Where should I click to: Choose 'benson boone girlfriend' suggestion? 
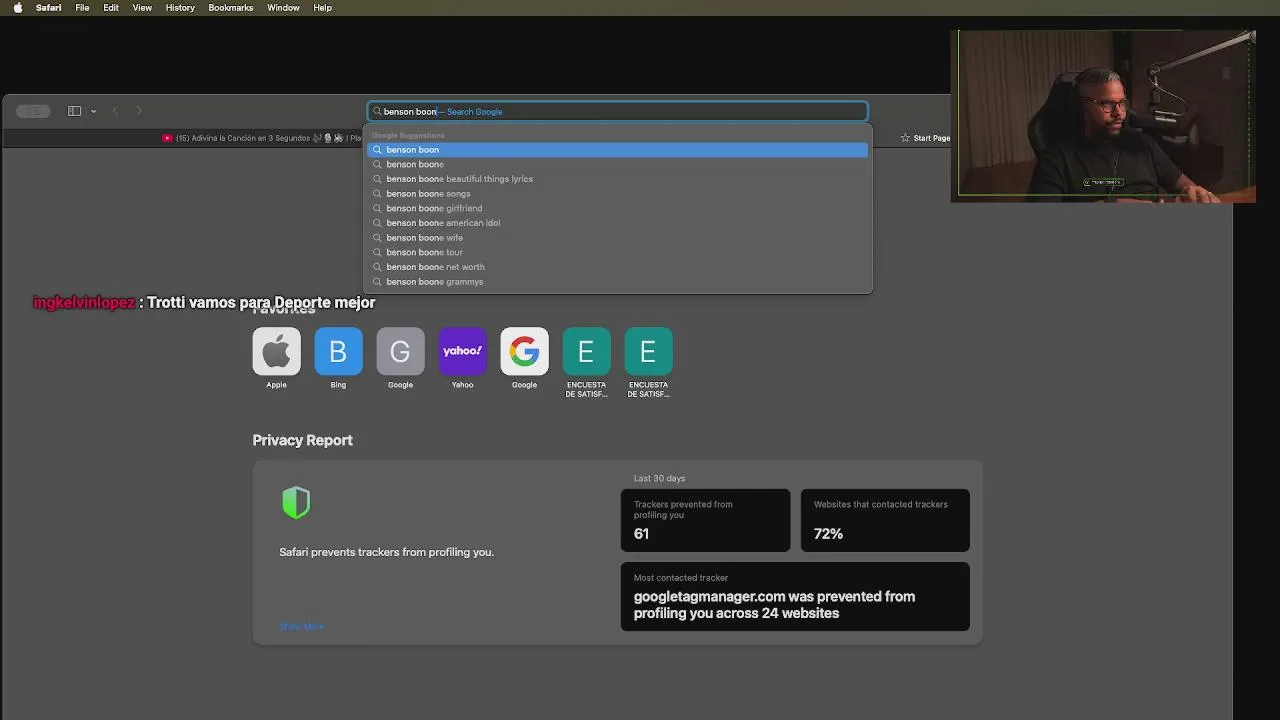618,208
